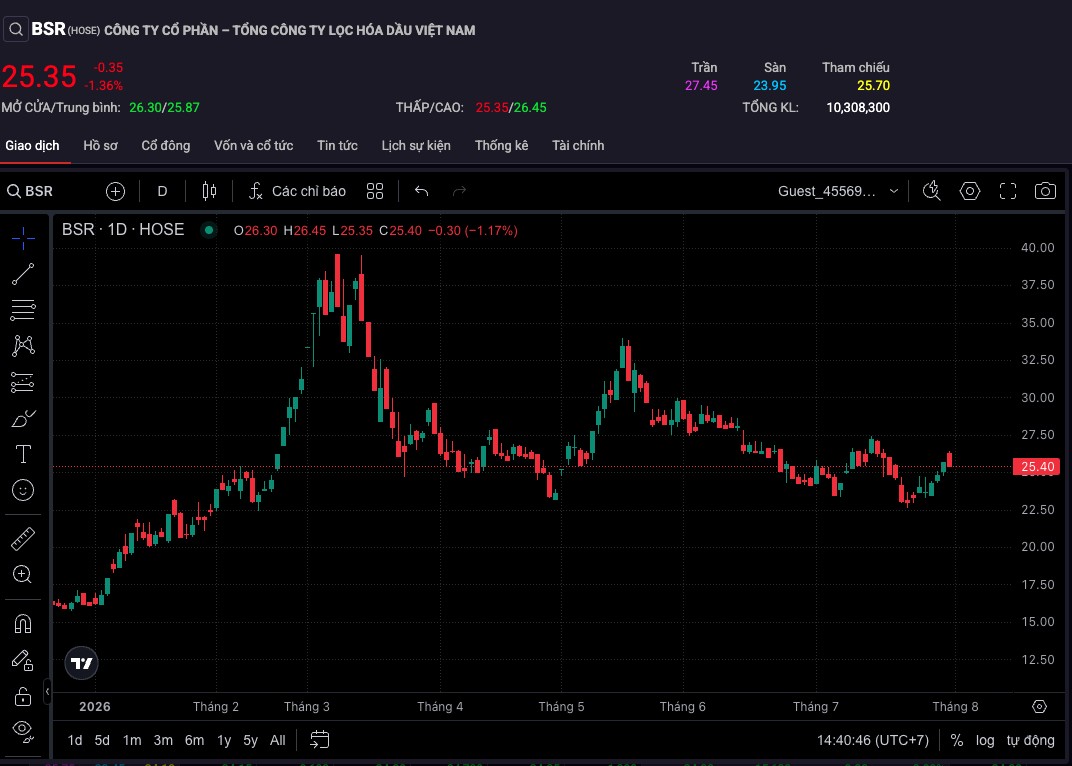This screenshot has height=766, width=1072.
Task: Open Các chỉ báo indicators button
Action: coord(297,191)
